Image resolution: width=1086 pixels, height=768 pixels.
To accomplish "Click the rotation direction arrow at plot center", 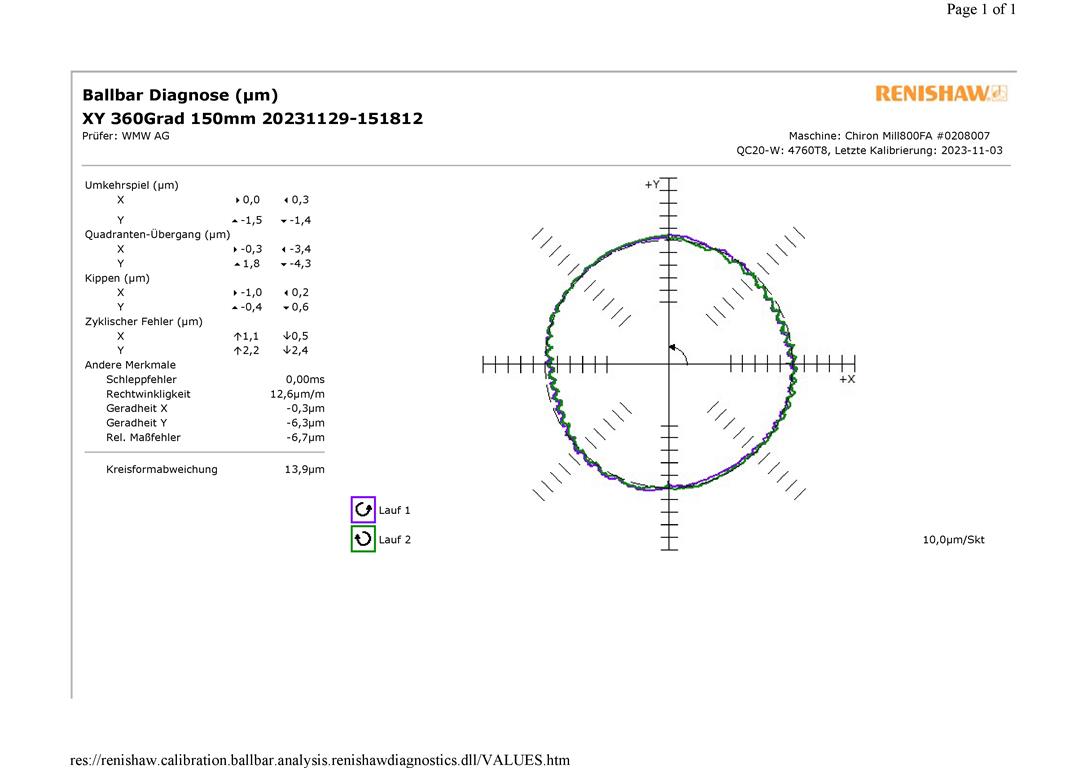I will point(678,353).
